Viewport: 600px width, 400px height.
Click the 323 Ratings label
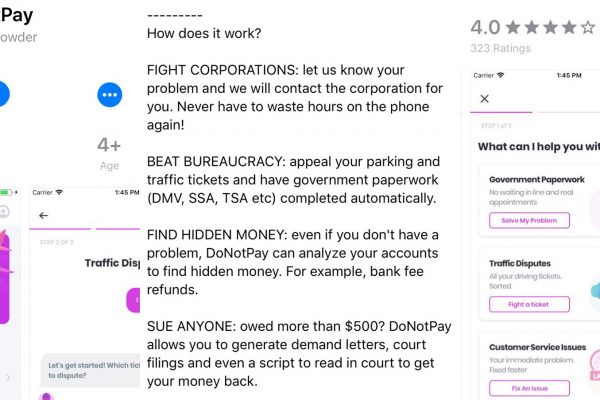(501, 48)
